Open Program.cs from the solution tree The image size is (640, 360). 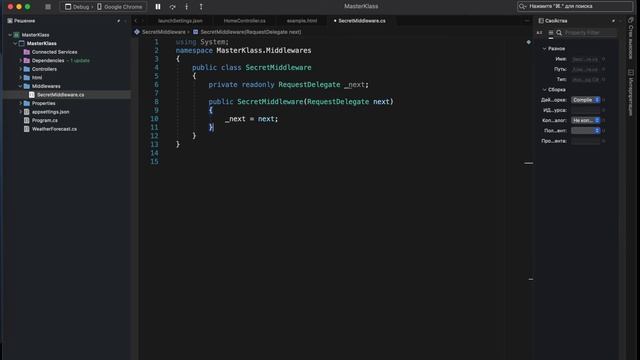pyautogui.click(x=44, y=120)
